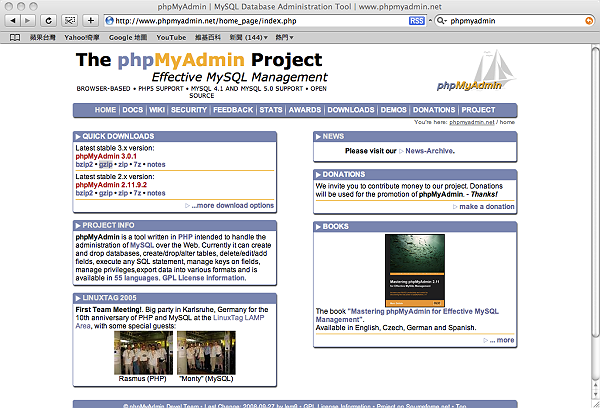
Task: Open the DONATIONS nav item
Action: 434,110
